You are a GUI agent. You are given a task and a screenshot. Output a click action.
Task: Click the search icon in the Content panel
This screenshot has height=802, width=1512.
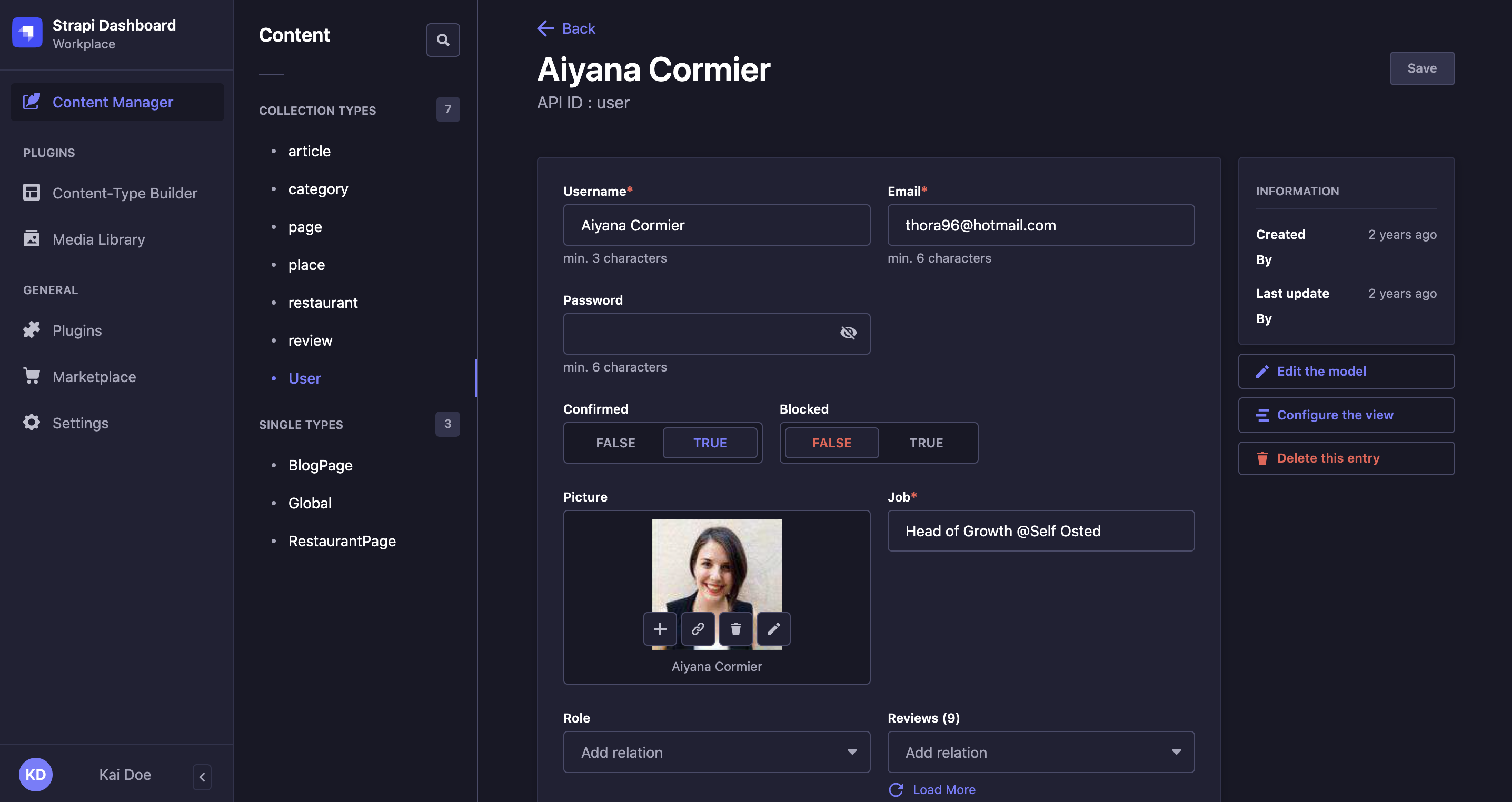[x=443, y=39]
